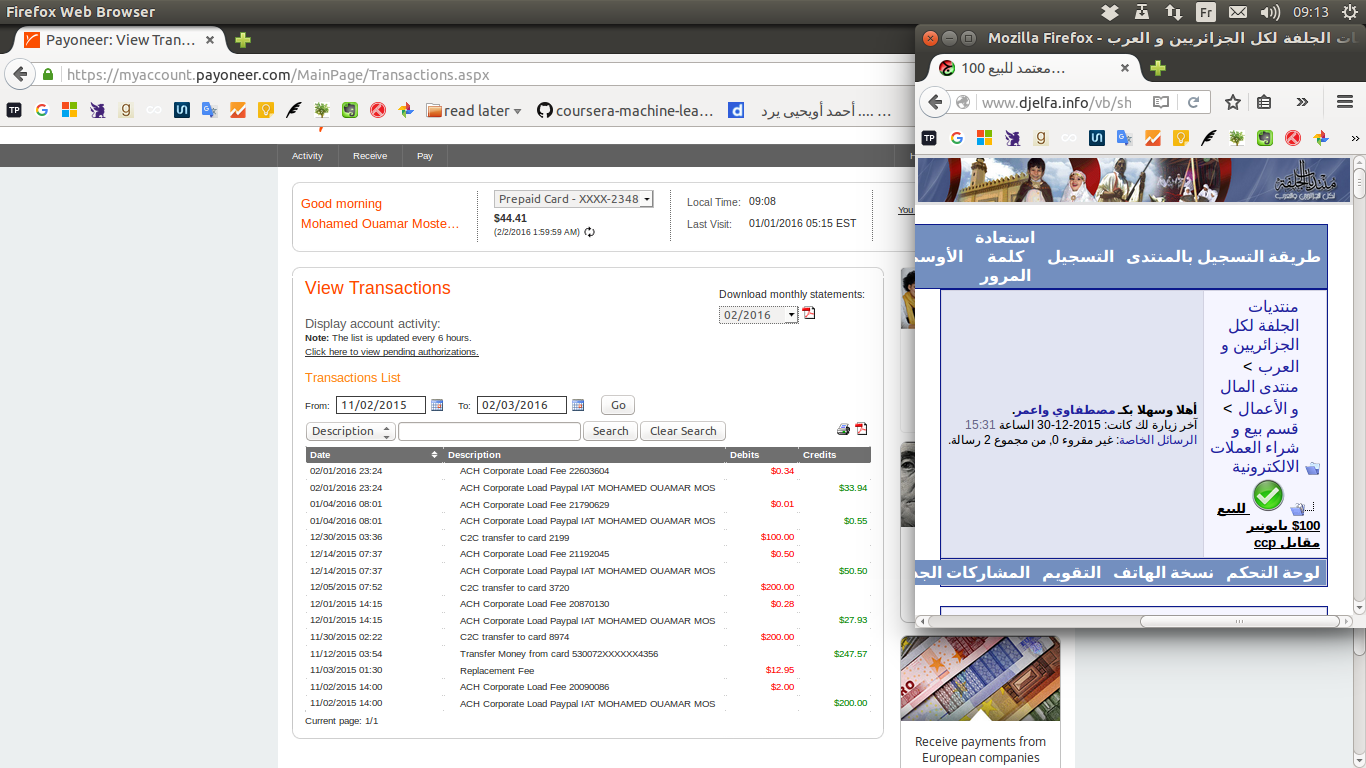Screen dimensions: 1366x768
Task: Open the Pay menu
Action: tap(425, 156)
